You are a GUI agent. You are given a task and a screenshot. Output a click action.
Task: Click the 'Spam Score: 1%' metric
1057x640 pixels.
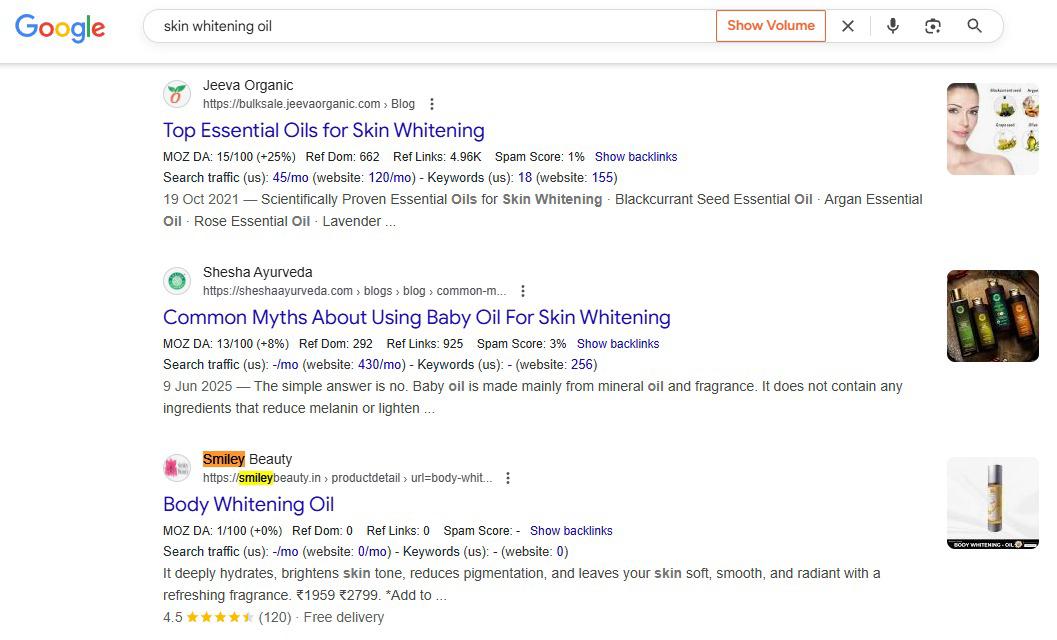coord(539,156)
